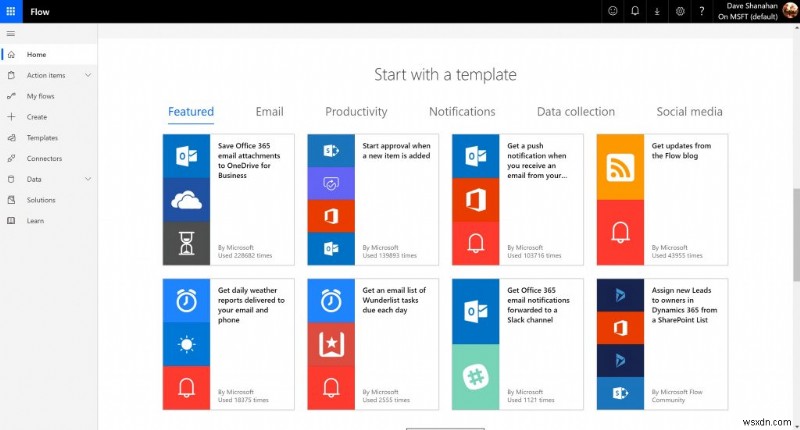
Task: Open Start approval when new item template
Action: 373,199
